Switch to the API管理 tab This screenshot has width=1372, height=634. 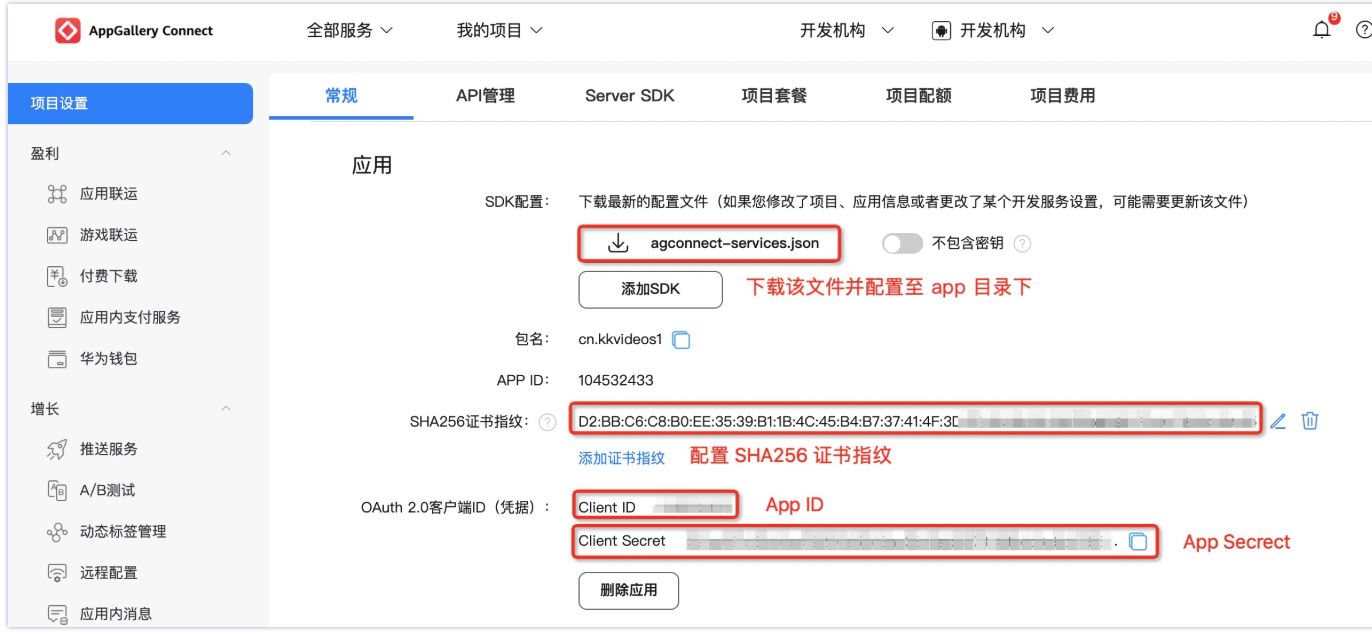485,96
